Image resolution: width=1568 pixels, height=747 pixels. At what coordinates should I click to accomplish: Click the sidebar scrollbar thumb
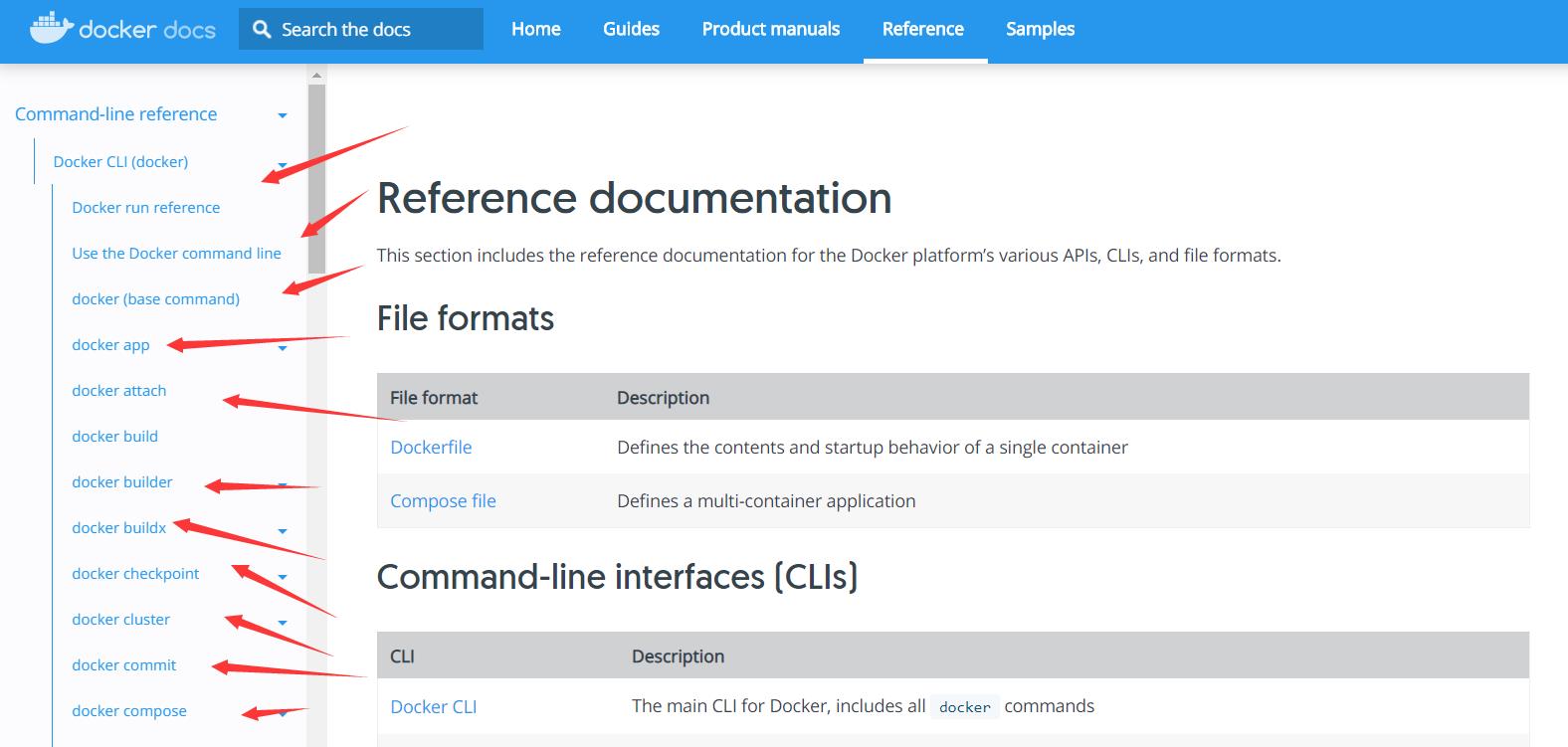click(x=317, y=179)
